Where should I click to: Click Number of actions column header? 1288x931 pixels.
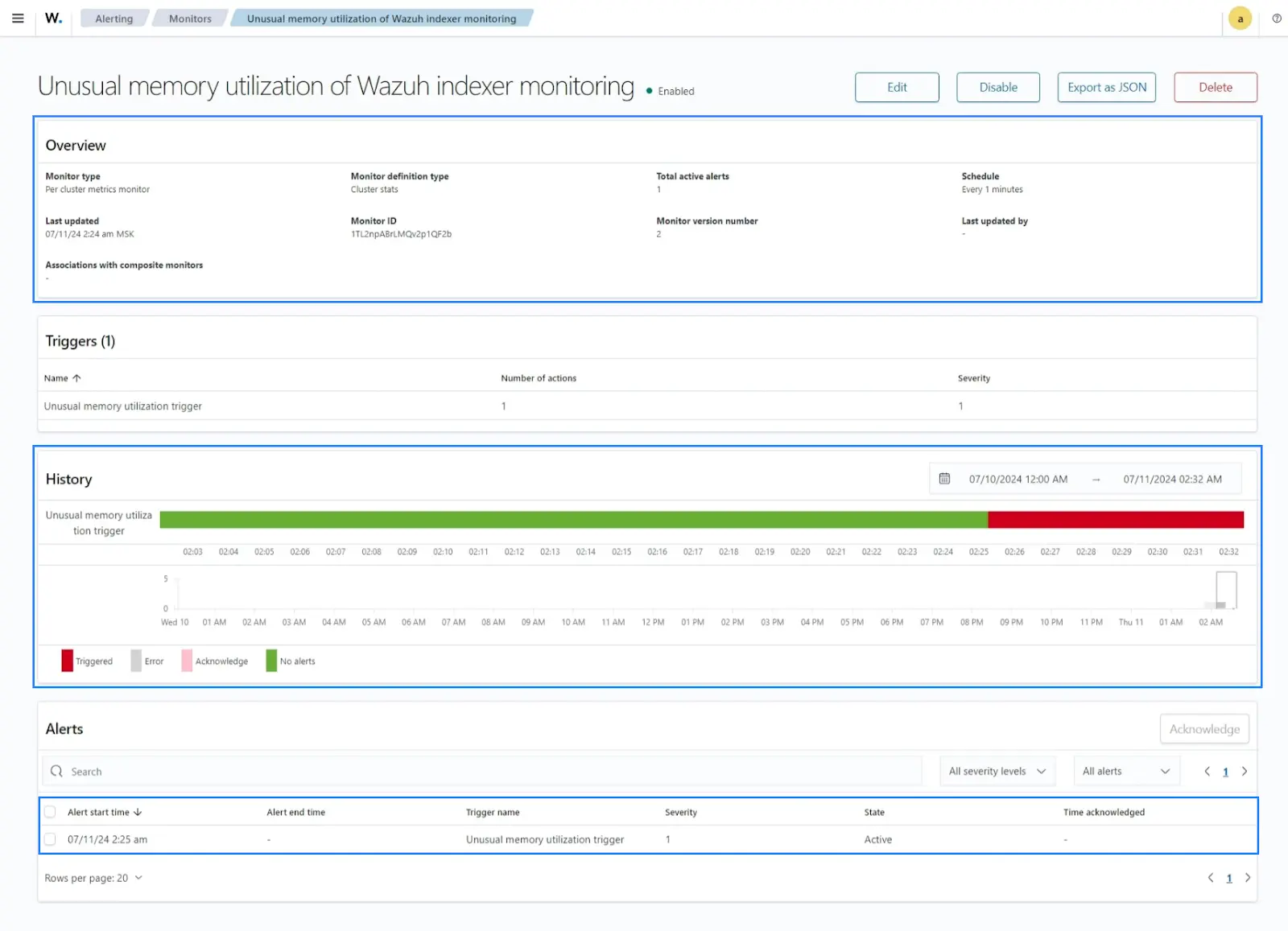tap(539, 378)
